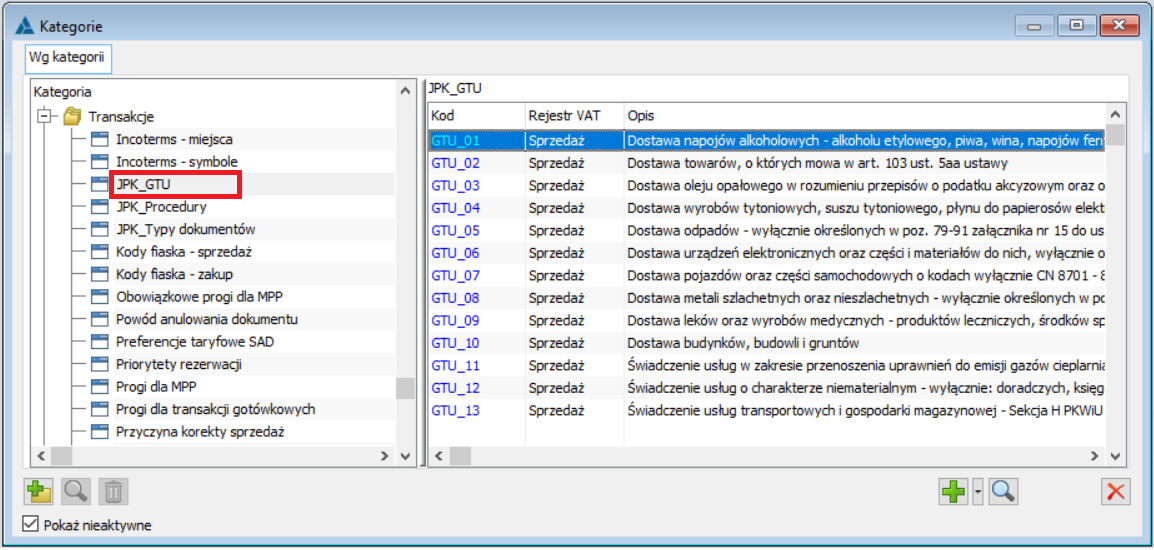Click icon beside Priorytety rezerwacji
The image size is (1154, 550).
99,364
